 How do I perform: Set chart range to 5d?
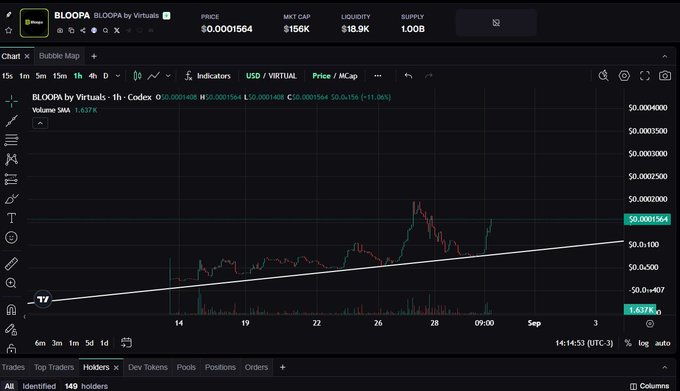[x=89, y=343]
